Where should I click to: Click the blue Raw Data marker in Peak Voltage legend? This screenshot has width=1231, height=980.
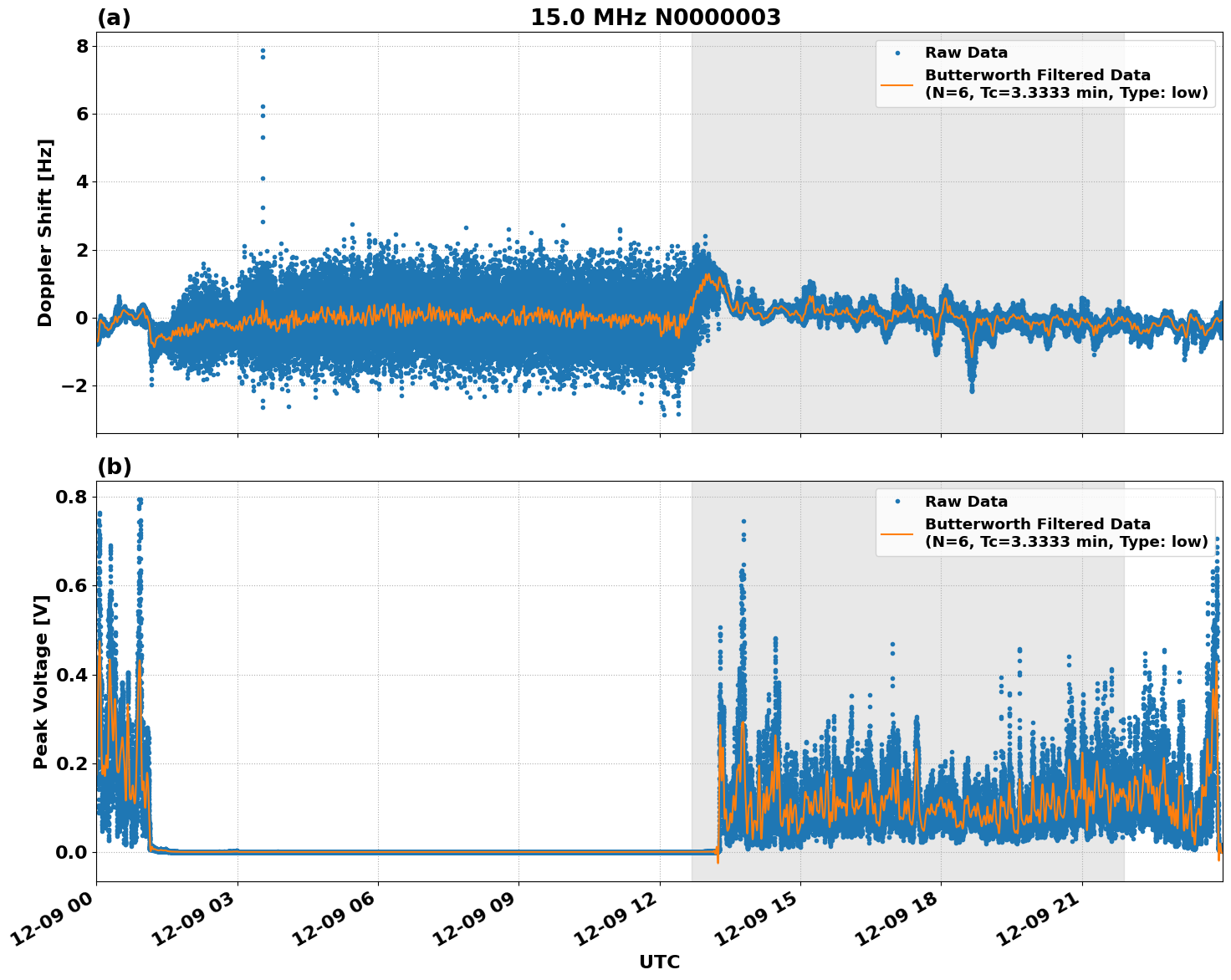tap(897, 502)
